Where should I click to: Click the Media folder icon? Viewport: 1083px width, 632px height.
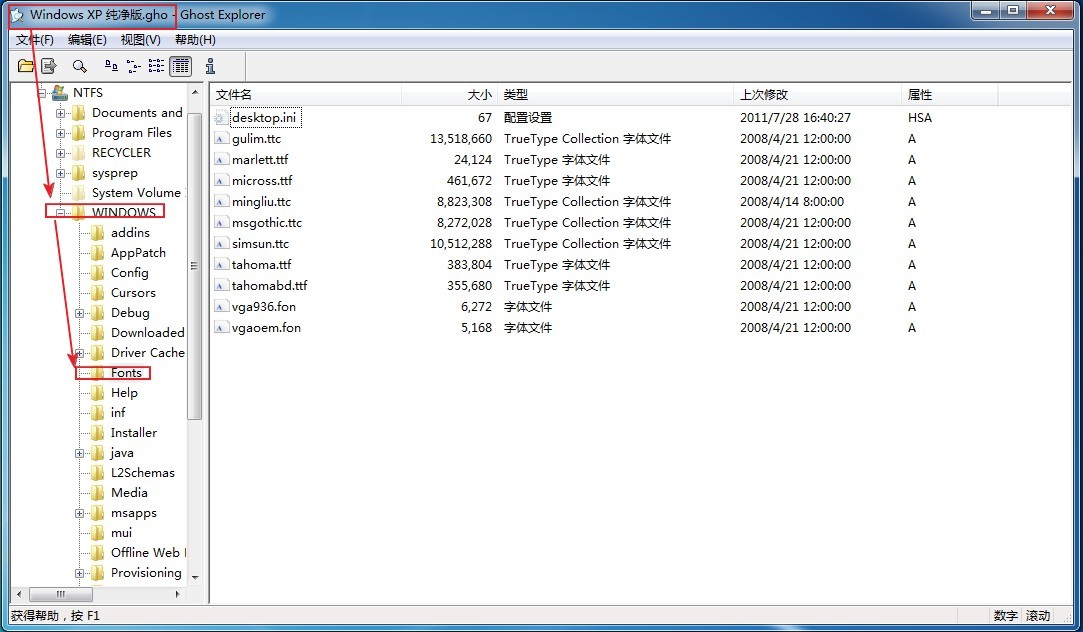point(98,493)
